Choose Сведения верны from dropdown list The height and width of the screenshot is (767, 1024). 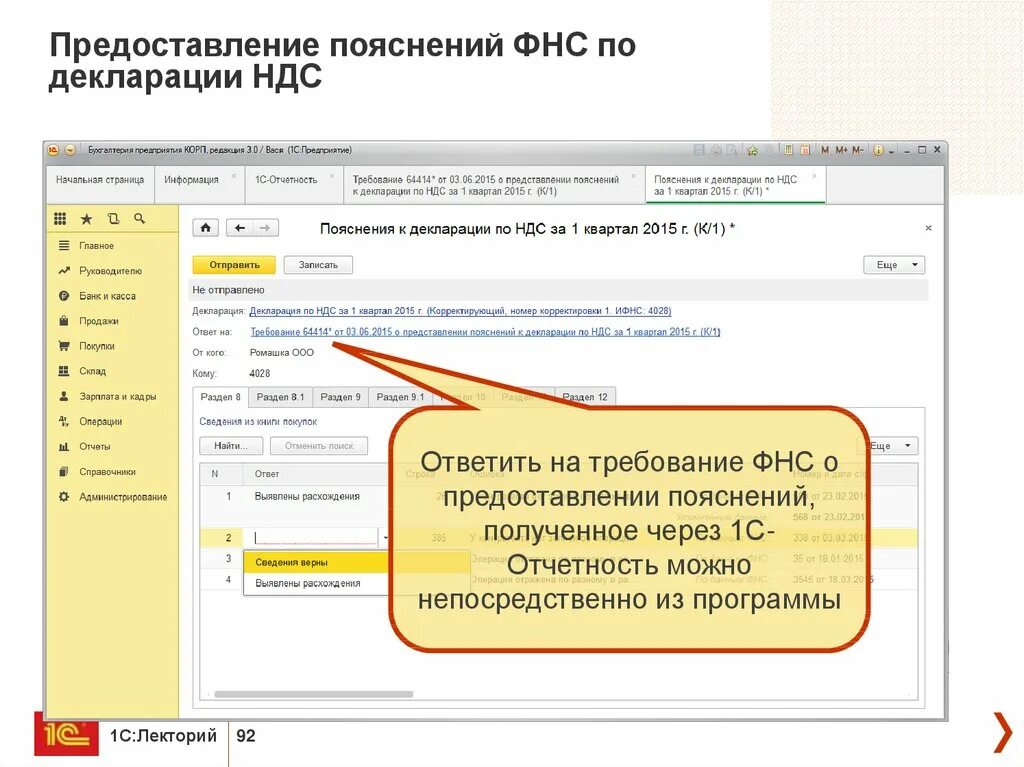point(317,563)
